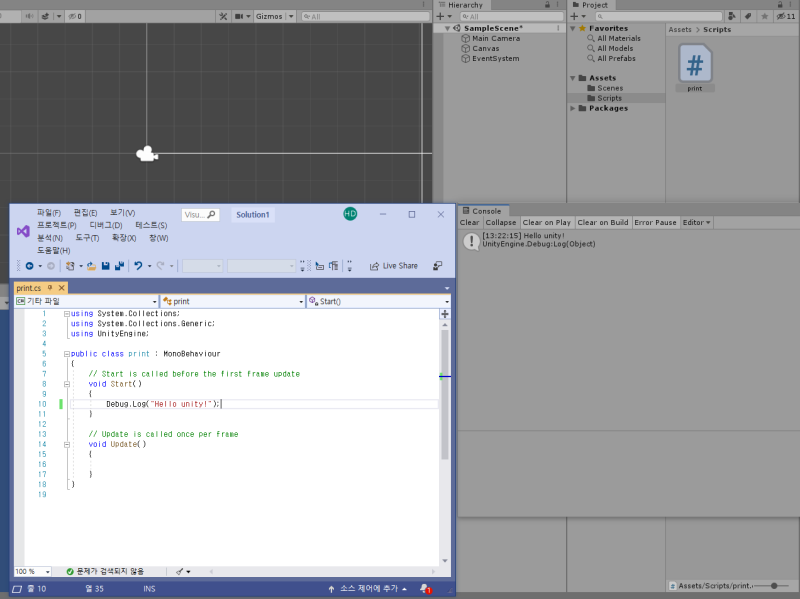Toggle Clear on Play in Console
Viewport: 800px width, 599px height.
(546, 222)
